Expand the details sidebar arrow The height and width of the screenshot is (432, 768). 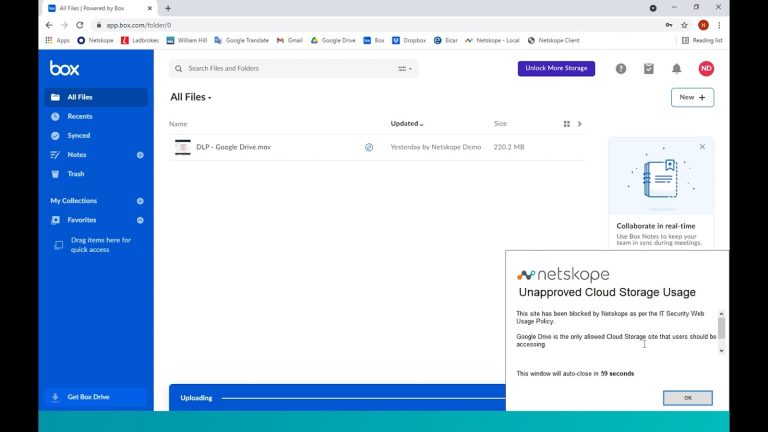[x=579, y=124]
